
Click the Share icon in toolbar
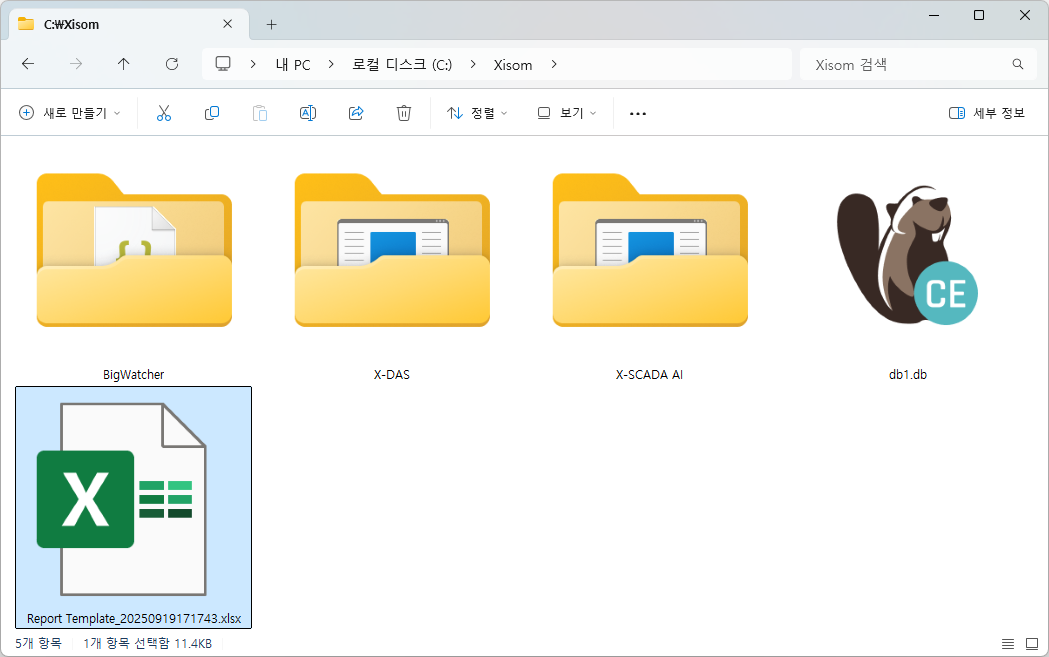pos(356,113)
